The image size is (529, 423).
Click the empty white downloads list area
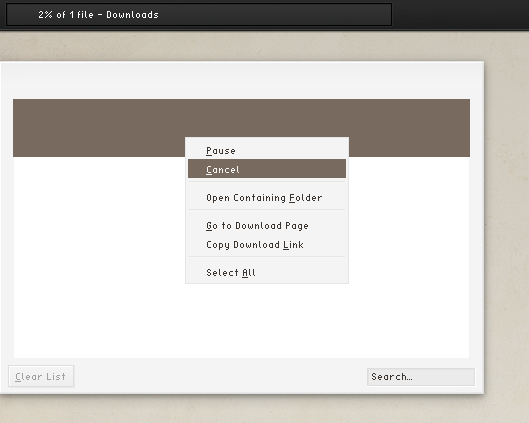[x=98, y=256]
